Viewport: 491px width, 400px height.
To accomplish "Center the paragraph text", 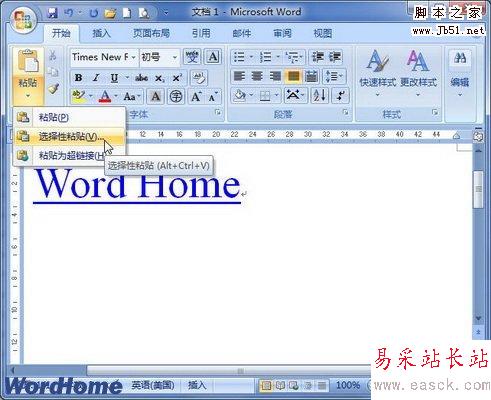I will (x=257, y=77).
